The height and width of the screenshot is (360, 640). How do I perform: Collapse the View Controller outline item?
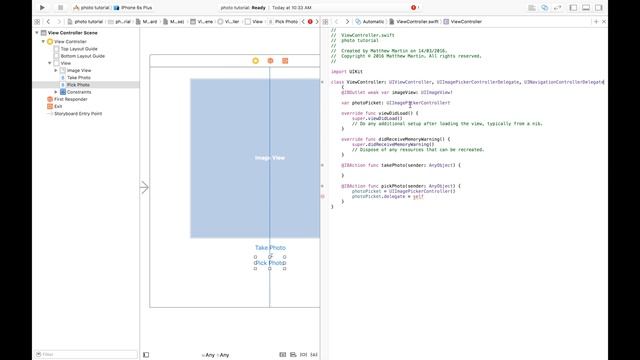tap(43, 42)
